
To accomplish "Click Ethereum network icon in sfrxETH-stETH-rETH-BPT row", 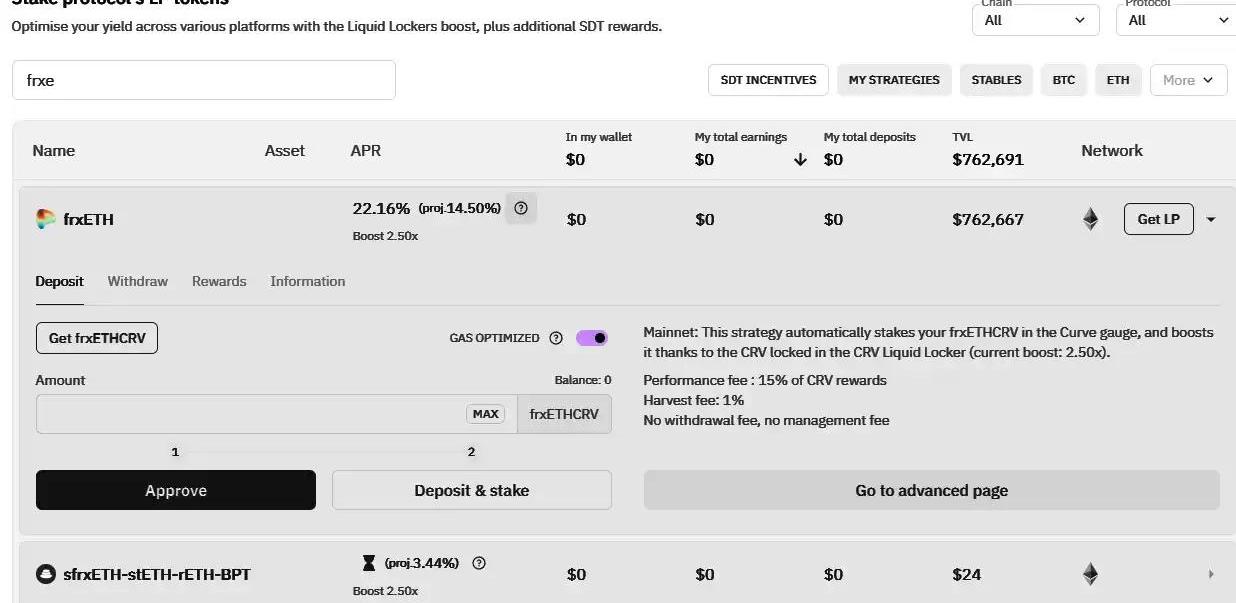I will 1090,574.
